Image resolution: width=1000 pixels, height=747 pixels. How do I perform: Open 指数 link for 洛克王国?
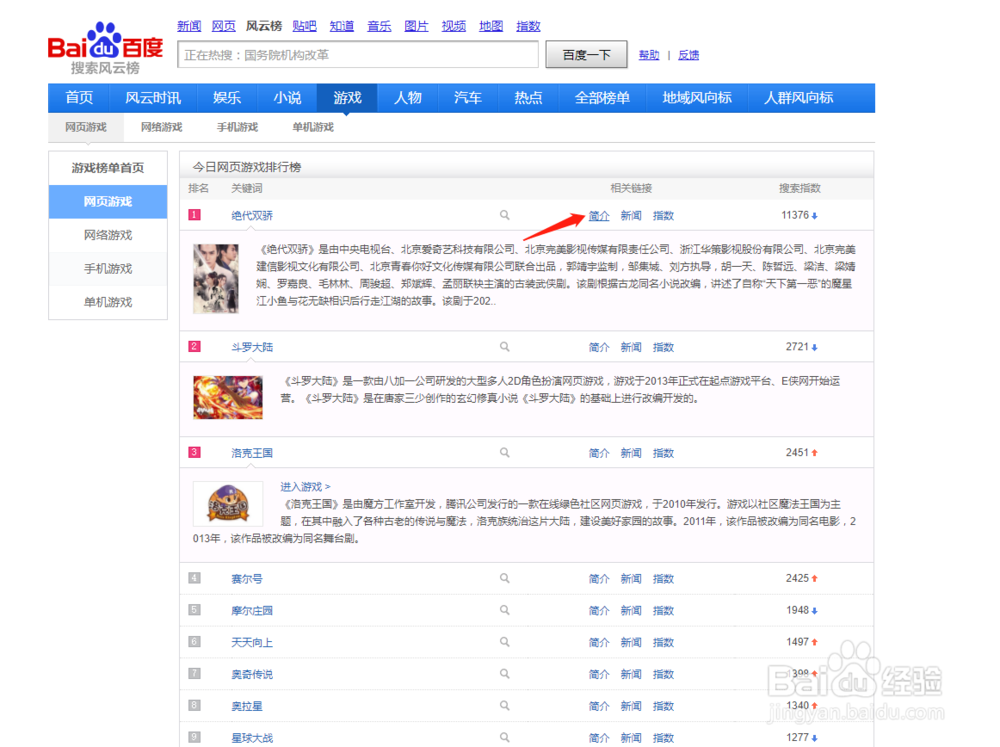coord(663,453)
